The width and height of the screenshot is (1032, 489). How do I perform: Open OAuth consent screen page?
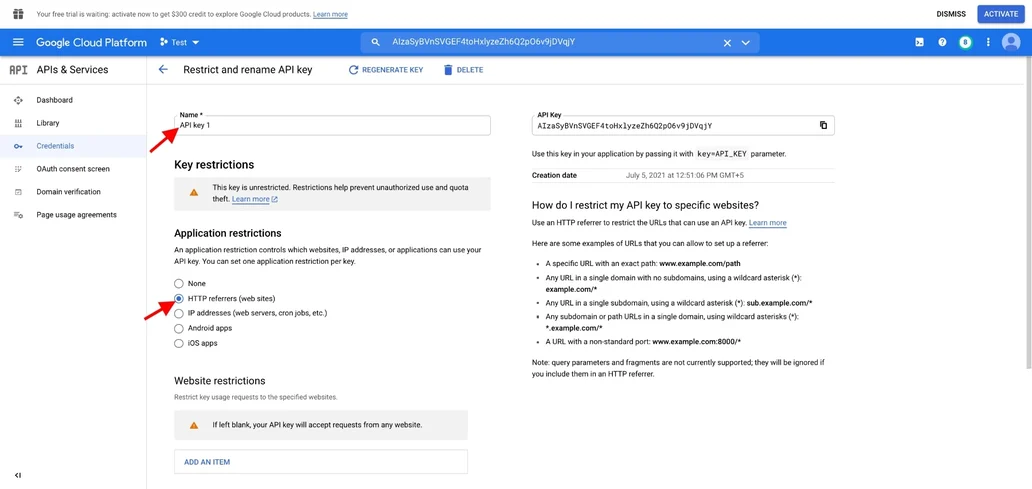(73, 169)
